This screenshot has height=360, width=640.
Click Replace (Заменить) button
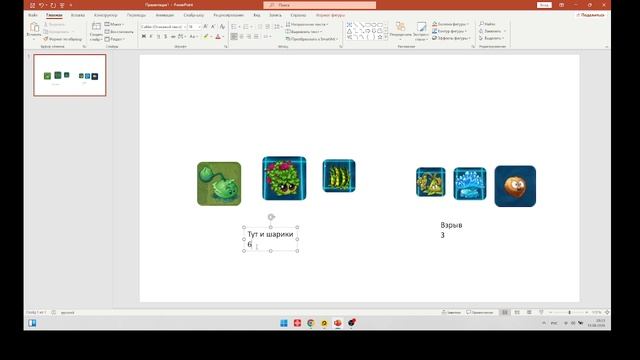tap(492, 31)
